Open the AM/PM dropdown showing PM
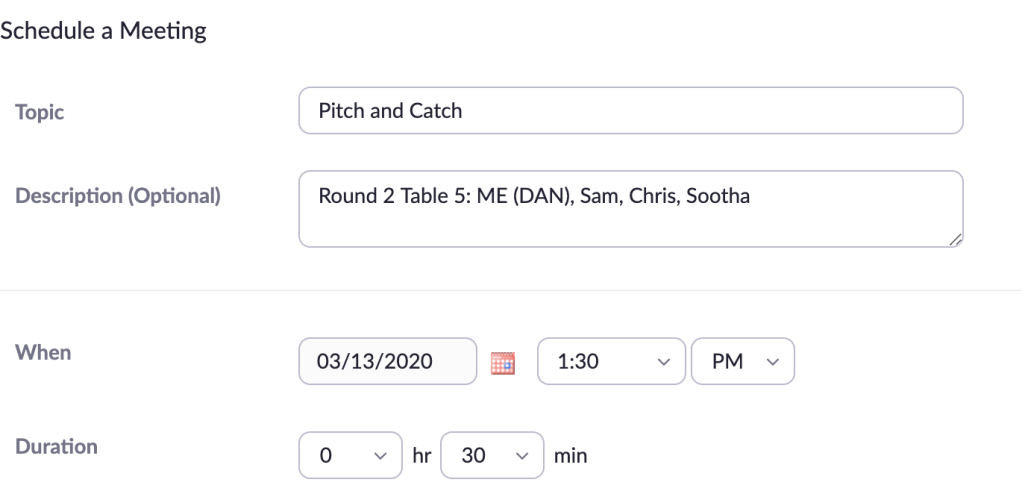 (x=742, y=362)
